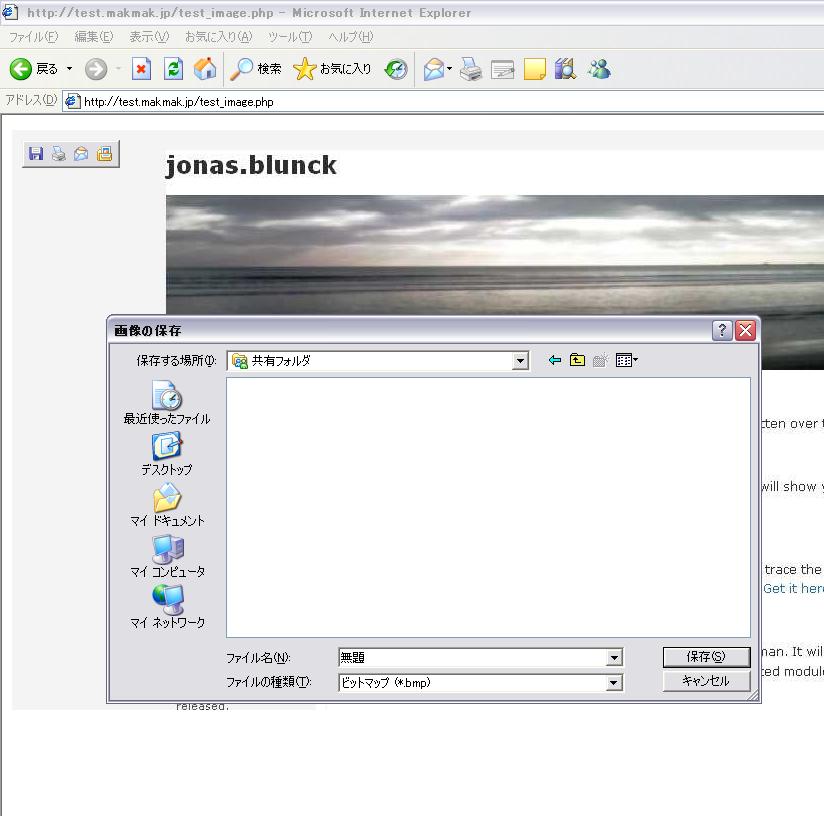The height and width of the screenshot is (816, 824).
Task: Click the IE Back (戻る) button
Action: [x=34, y=69]
